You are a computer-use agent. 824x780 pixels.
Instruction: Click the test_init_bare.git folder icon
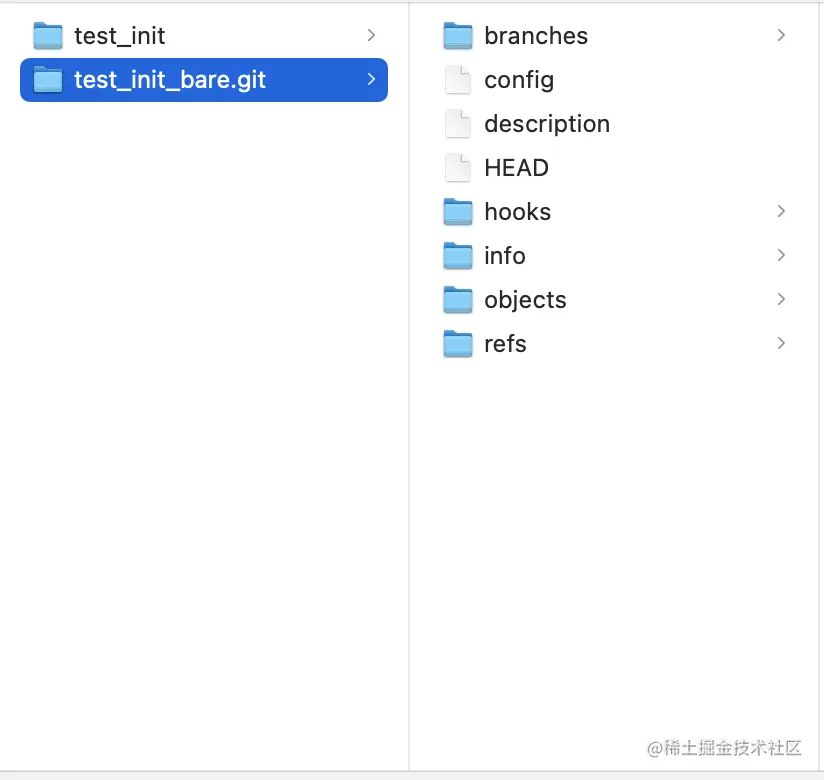[48, 80]
